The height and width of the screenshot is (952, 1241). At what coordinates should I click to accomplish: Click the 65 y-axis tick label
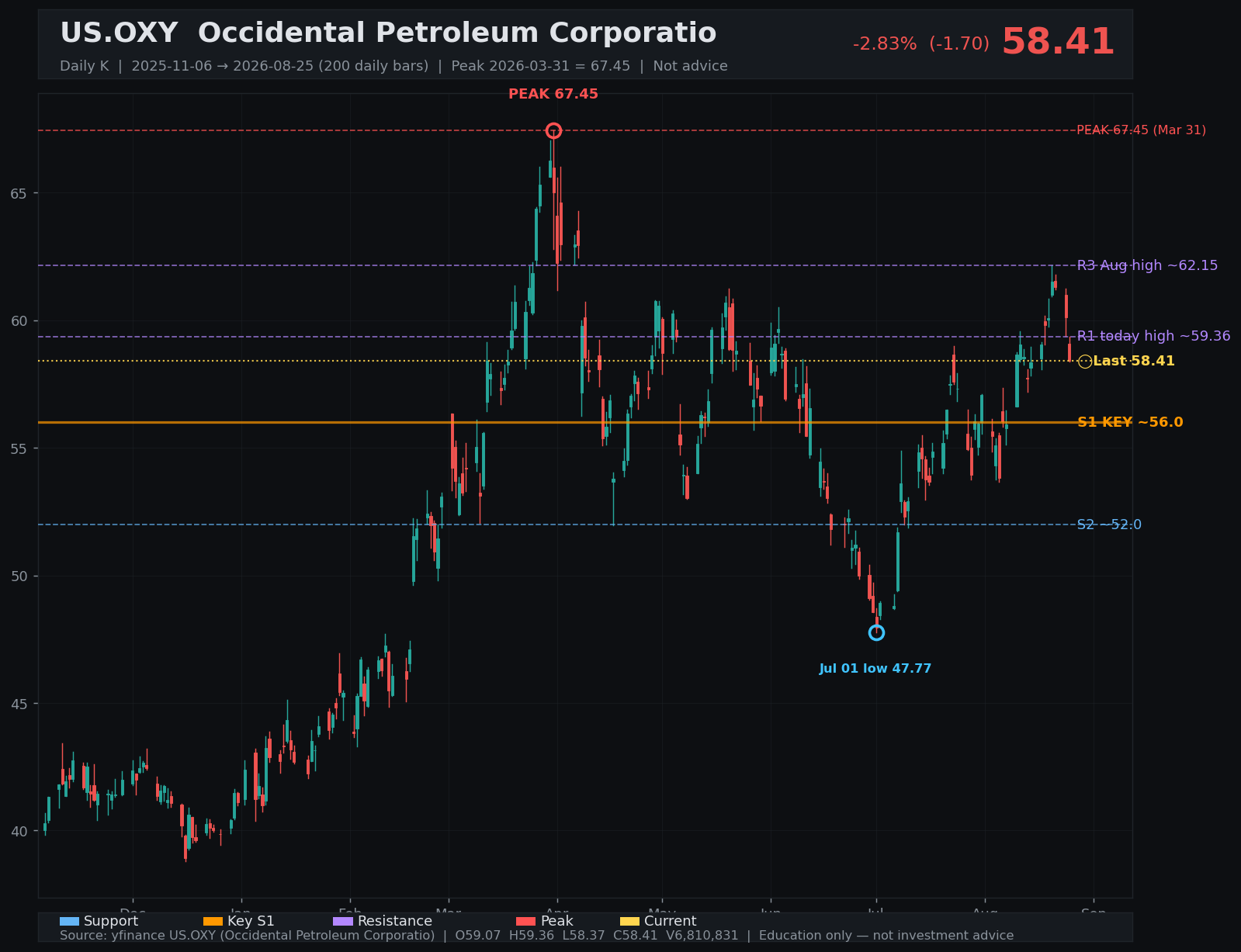tap(17, 193)
